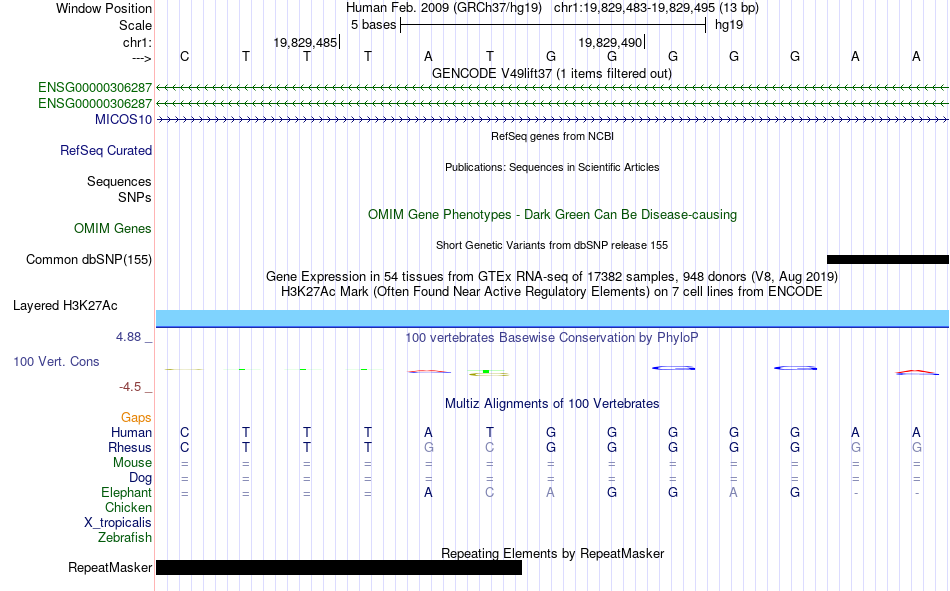Image resolution: width=950 pixels, height=591 pixels.
Task: Click the OMIM Genes track label
Action: tap(113, 229)
